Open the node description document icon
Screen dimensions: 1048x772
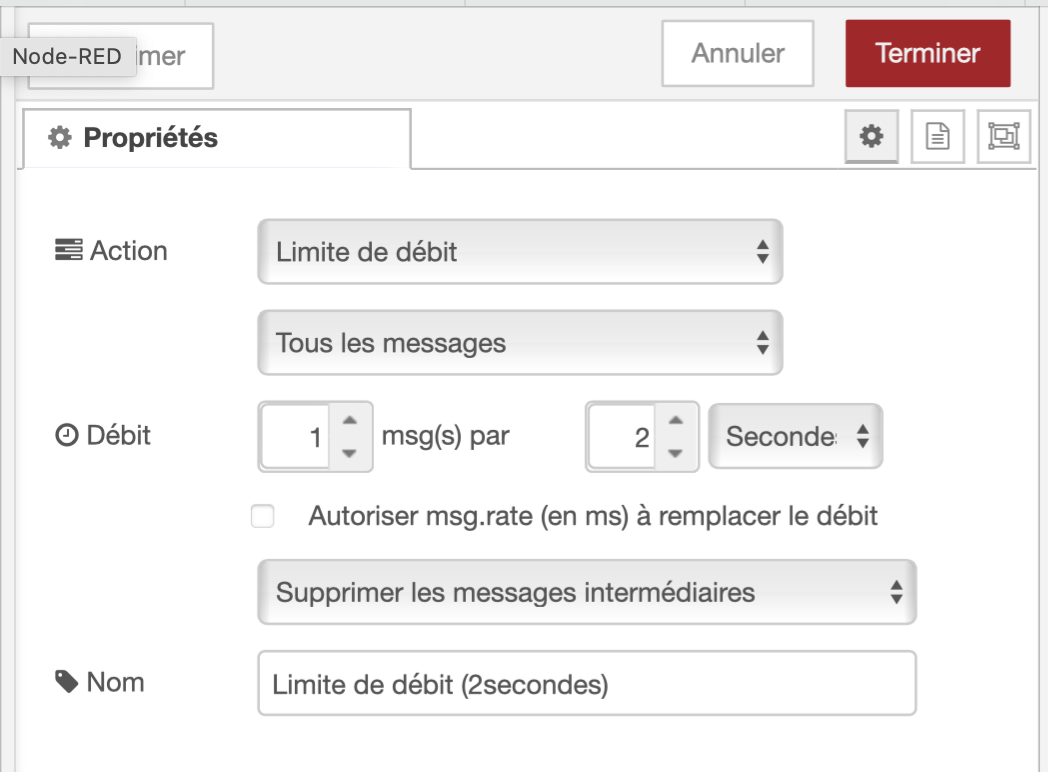pyautogui.click(x=937, y=137)
